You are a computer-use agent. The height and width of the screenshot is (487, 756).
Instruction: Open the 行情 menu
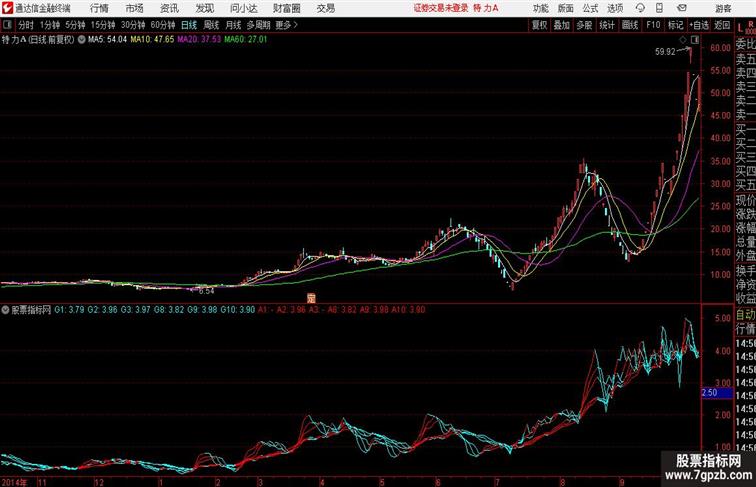(99, 8)
